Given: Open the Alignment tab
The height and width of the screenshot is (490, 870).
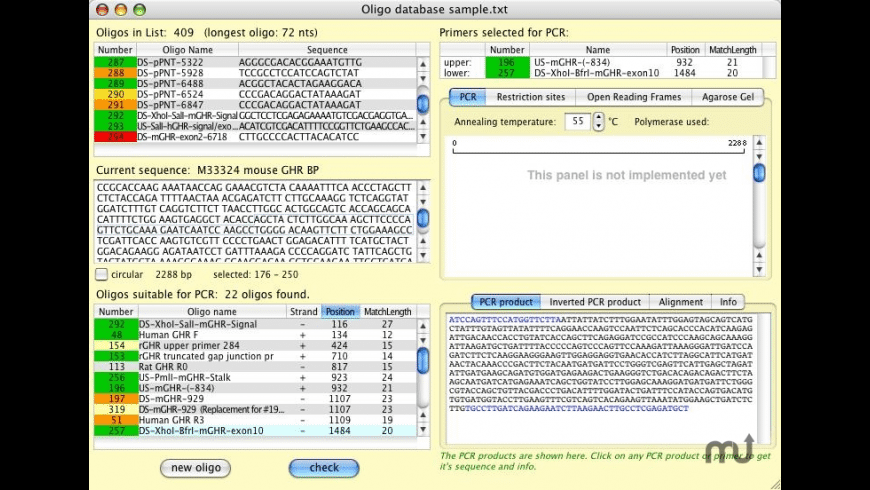Looking at the screenshot, I should point(680,302).
